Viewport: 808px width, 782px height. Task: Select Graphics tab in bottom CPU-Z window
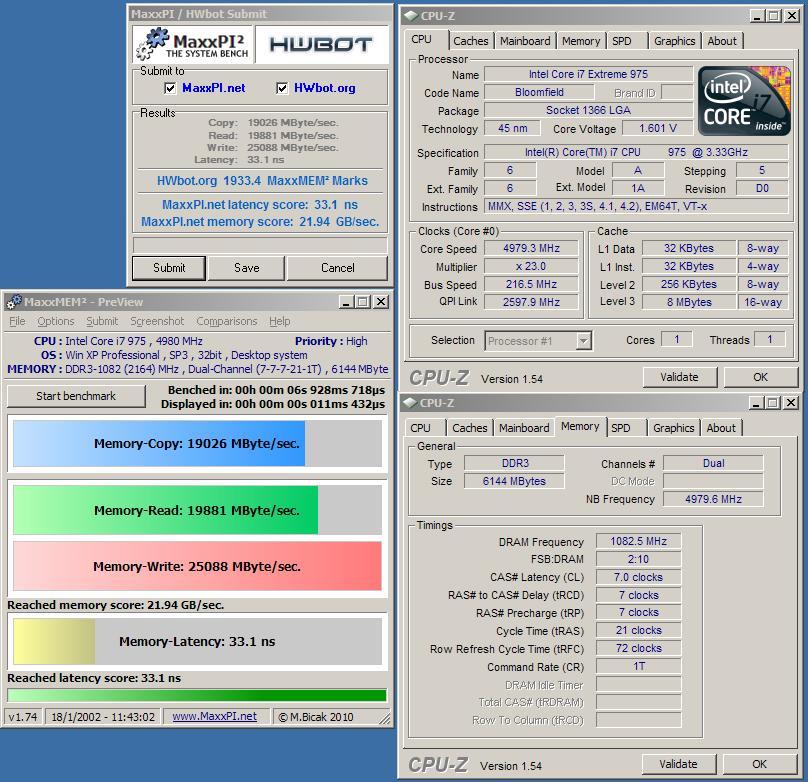click(674, 428)
